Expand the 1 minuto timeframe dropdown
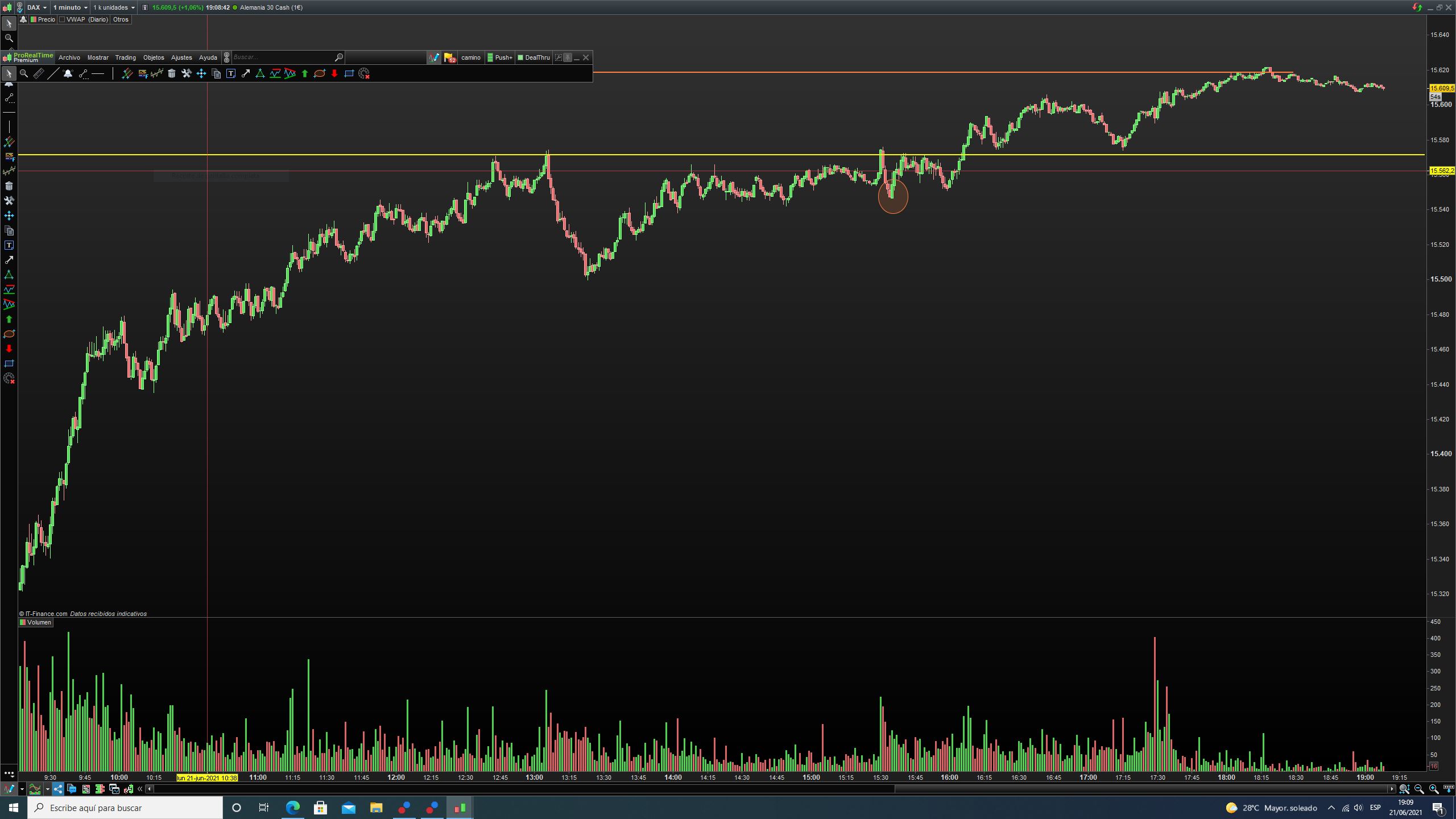 coord(71,7)
